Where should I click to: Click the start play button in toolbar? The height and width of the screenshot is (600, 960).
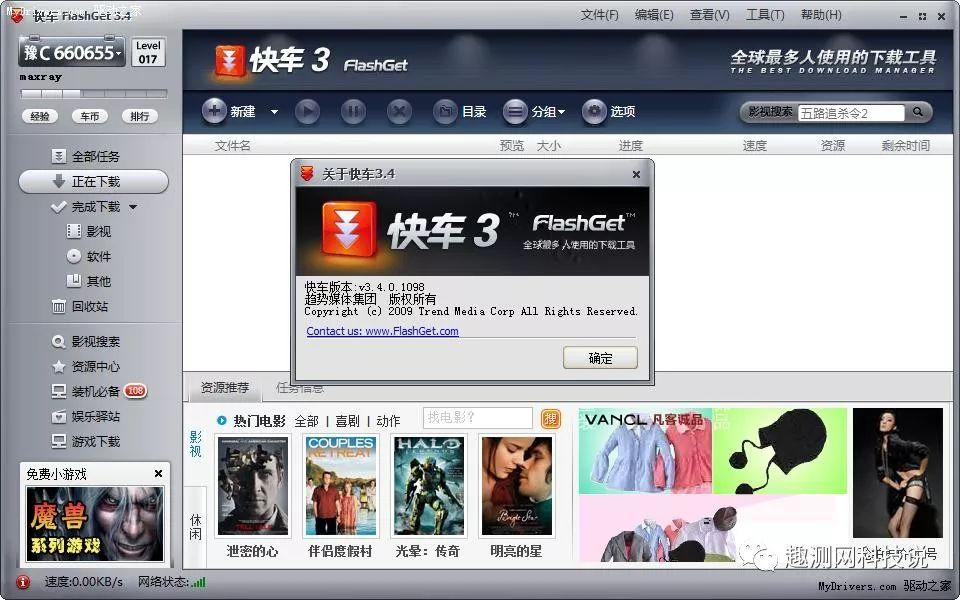tap(307, 111)
